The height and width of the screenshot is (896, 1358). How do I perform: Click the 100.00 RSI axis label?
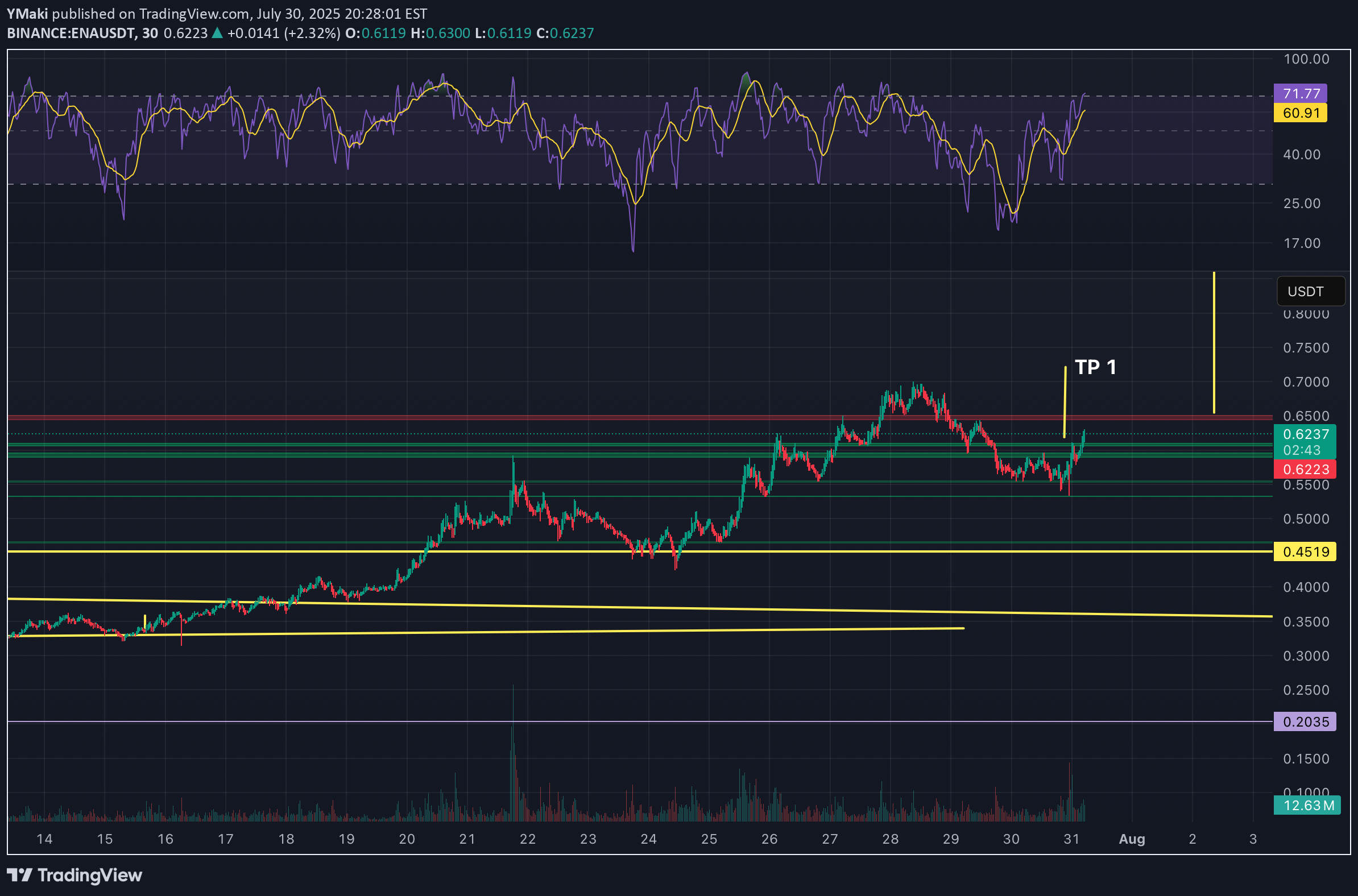pos(1306,59)
